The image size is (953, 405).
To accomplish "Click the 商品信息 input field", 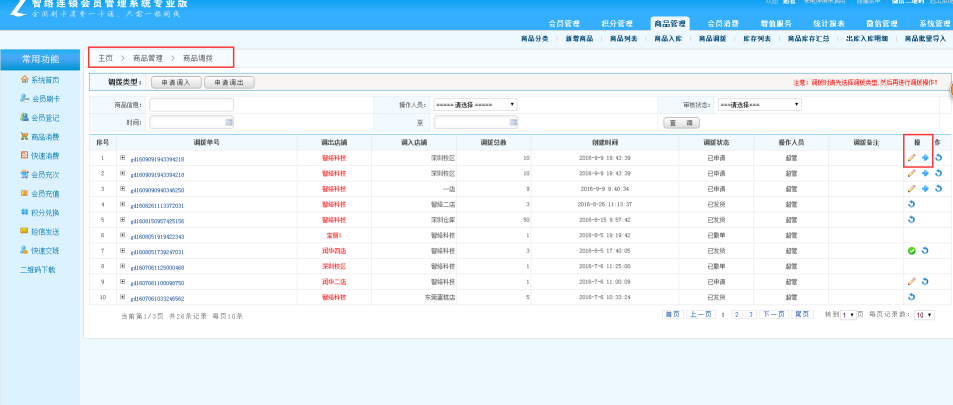I will (x=191, y=105).
